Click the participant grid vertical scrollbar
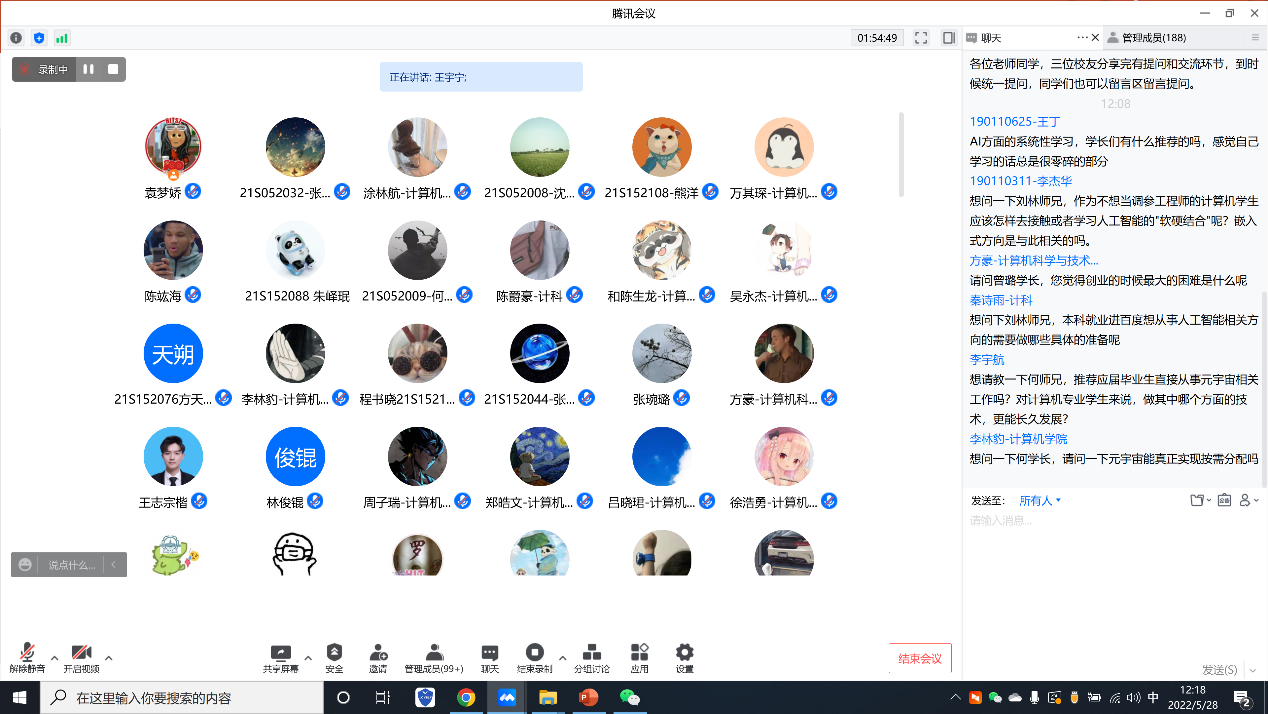 pos(901,155)
